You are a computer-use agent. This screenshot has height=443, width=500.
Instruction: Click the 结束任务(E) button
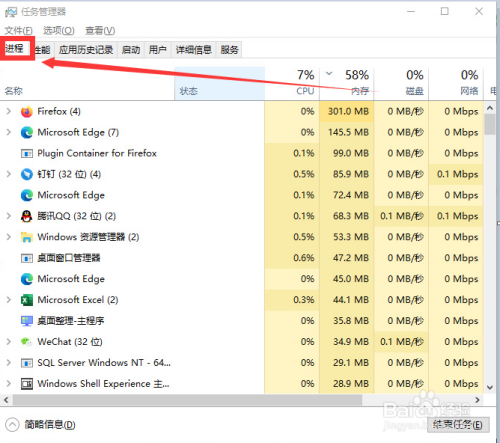[458, 425]
